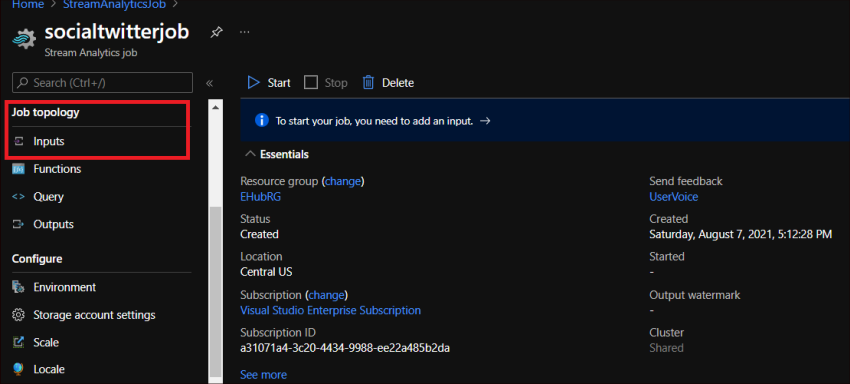Click the Start play icon
The height and width of the screenshot is (384, 850).
pyautogui.click(x=253, y=82)
